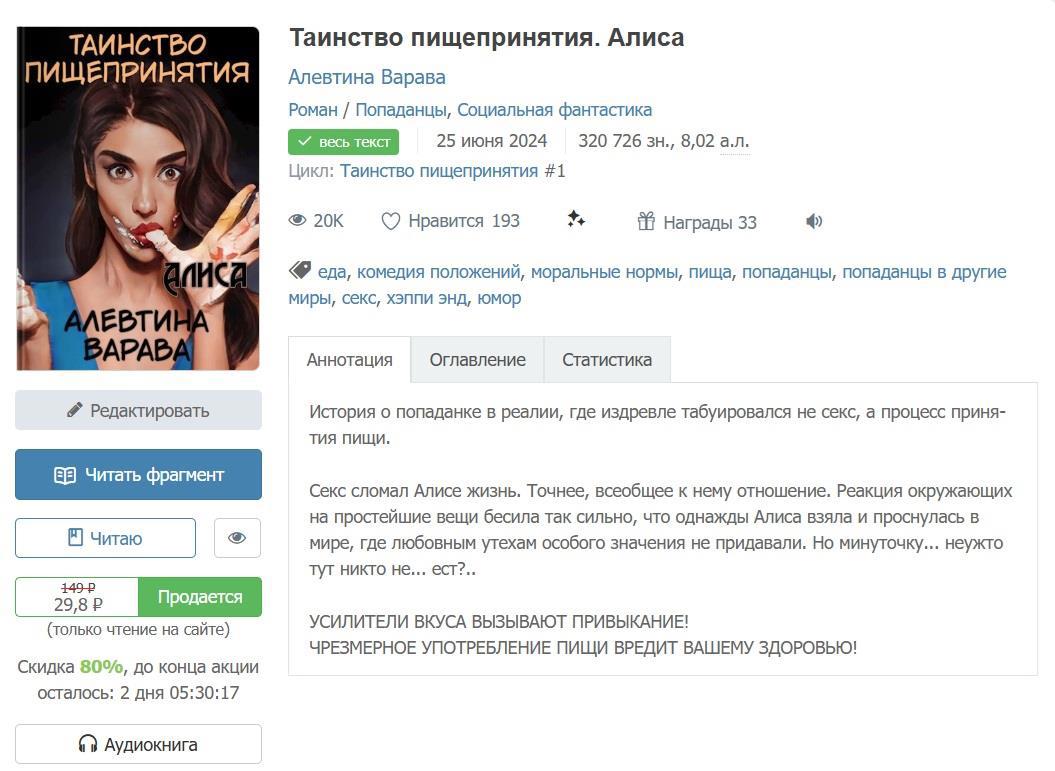Click the heart Like icon
This screenshot has height=771, width=1055.
click(x=390, y=221)
